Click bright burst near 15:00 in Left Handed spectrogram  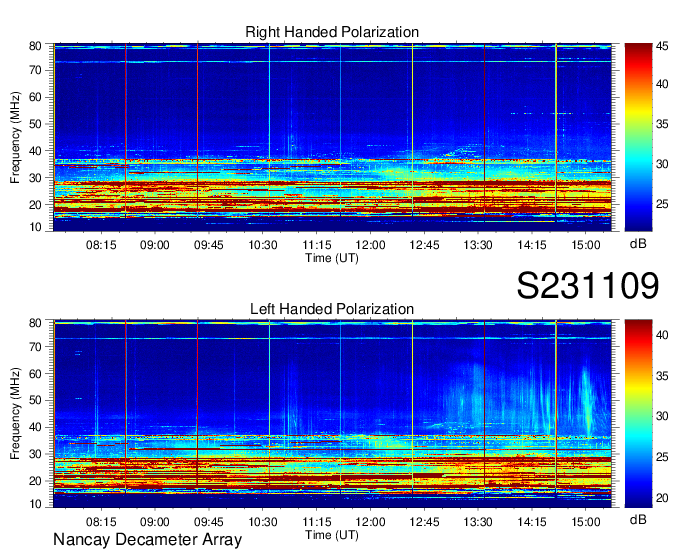tap(586, 401)
